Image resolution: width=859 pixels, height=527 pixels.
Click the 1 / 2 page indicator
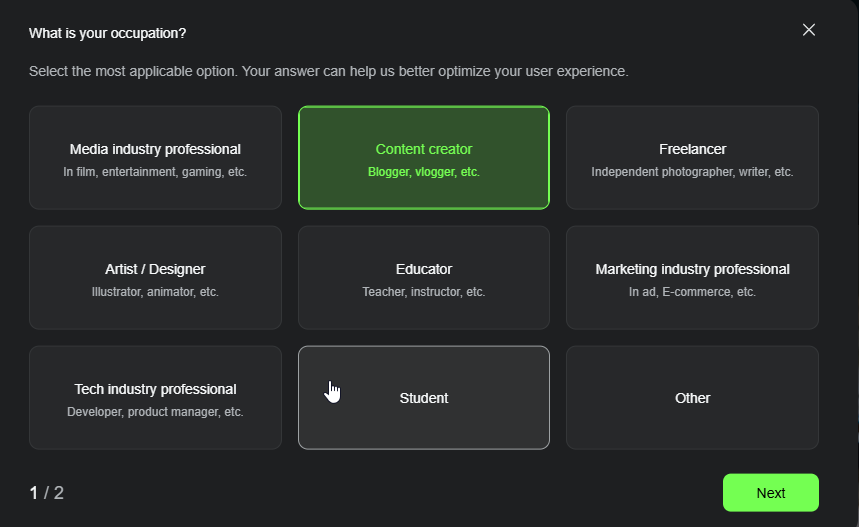[x=46, y=492]
